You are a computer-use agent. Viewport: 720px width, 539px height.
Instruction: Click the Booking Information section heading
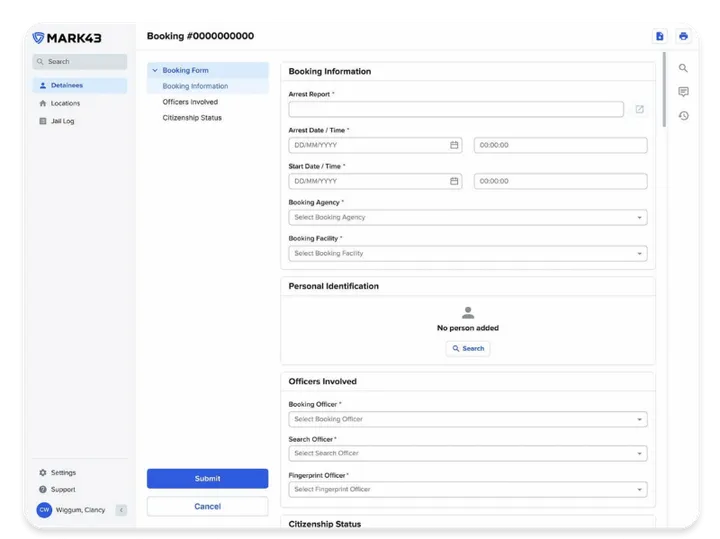point(330,71)
